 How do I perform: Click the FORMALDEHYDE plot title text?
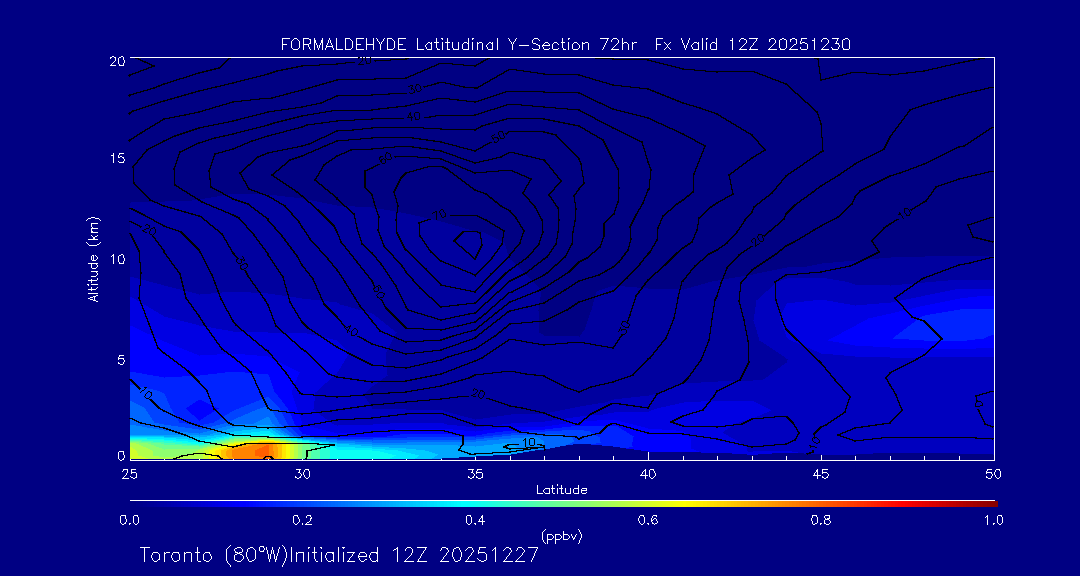click(x=565, y=44)
